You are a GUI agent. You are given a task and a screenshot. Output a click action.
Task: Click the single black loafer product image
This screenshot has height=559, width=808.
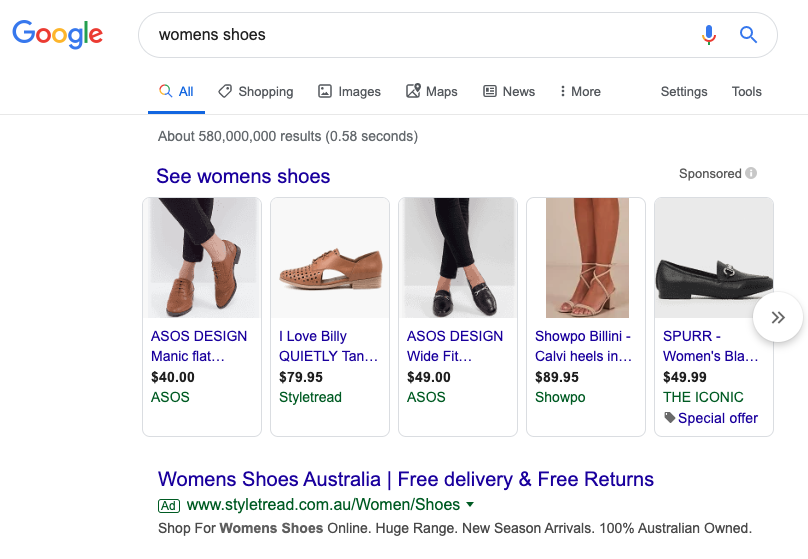point(714,258)
